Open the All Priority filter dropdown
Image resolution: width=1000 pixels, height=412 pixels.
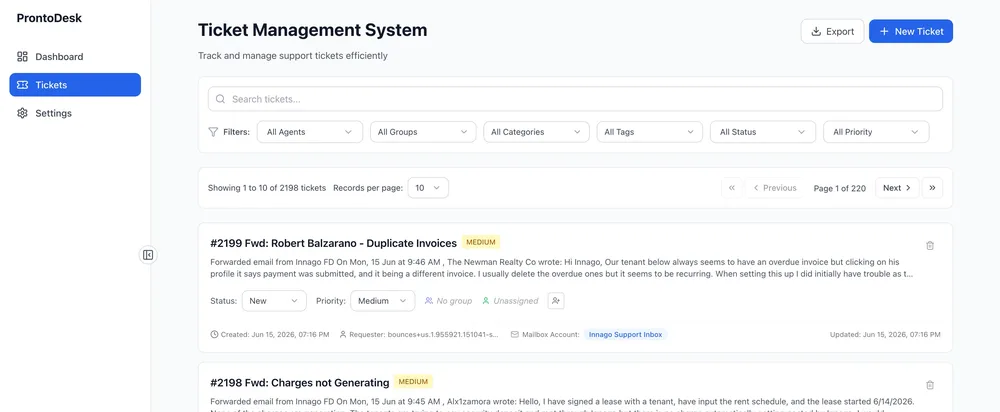point(876,132)
